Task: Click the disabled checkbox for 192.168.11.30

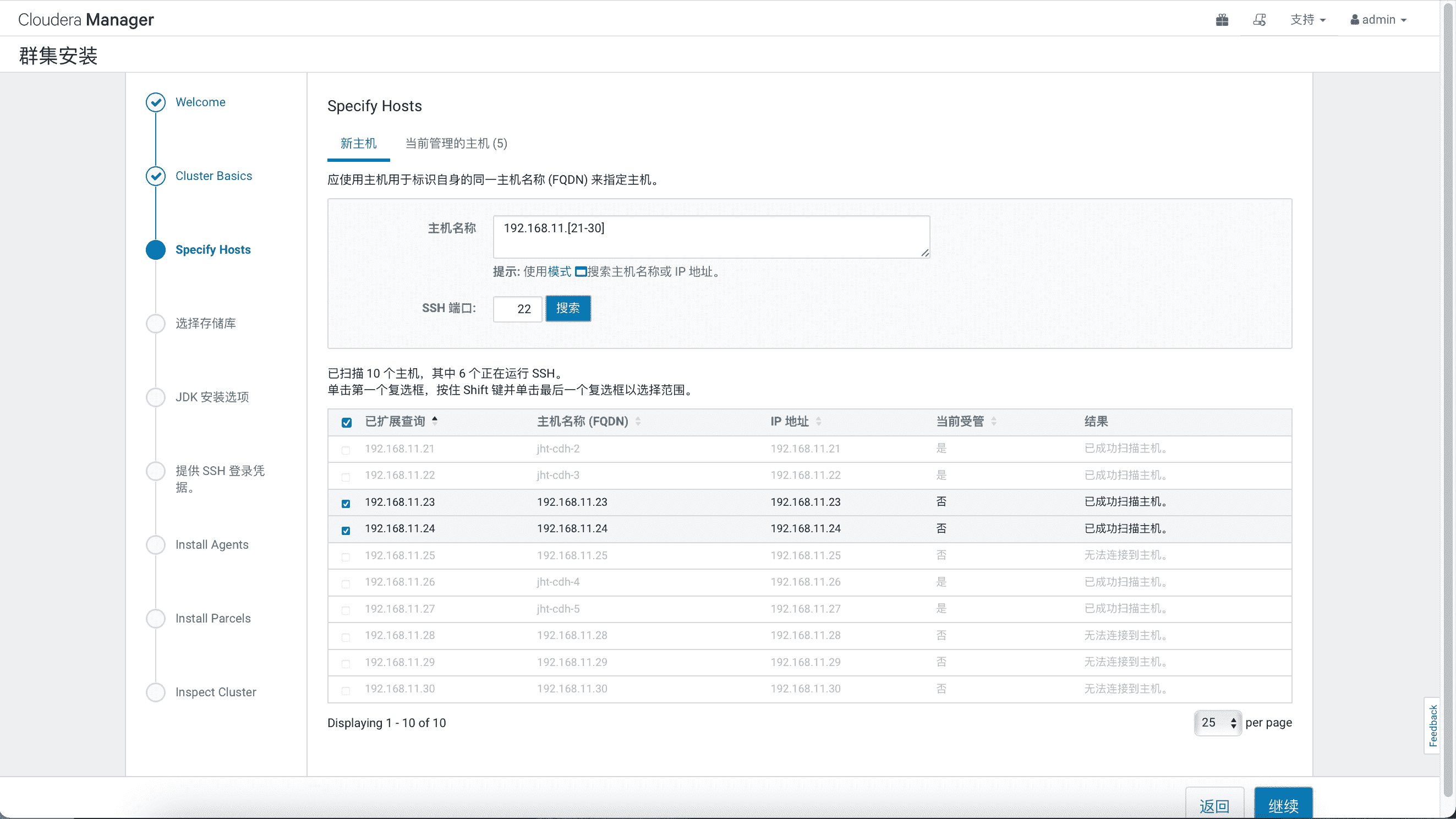Action: coord(346,691)
